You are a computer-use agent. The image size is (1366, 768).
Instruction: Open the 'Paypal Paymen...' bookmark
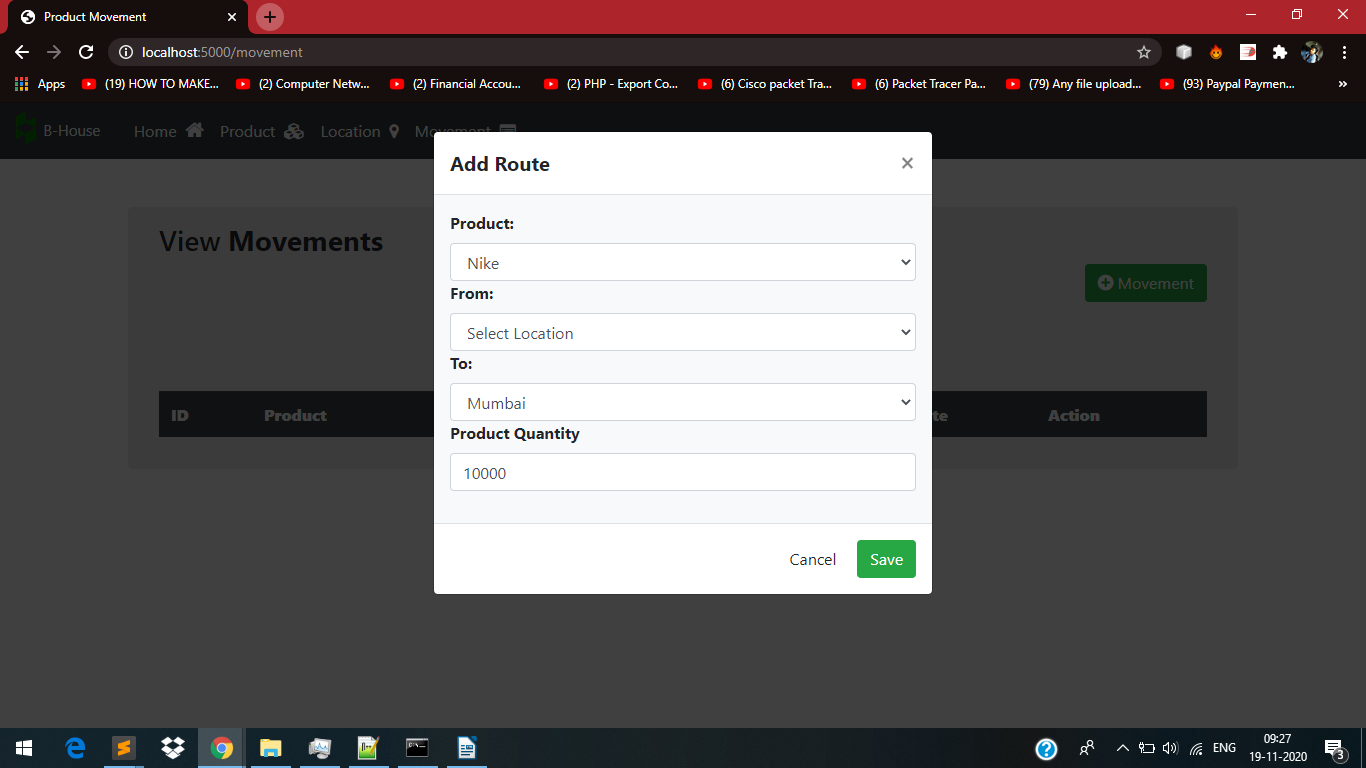1228,84
